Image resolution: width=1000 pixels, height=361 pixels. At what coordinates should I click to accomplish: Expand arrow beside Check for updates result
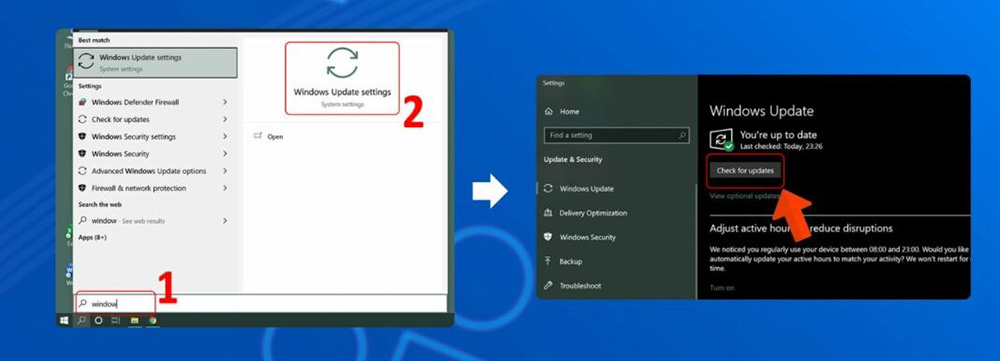tap(225, 119)
